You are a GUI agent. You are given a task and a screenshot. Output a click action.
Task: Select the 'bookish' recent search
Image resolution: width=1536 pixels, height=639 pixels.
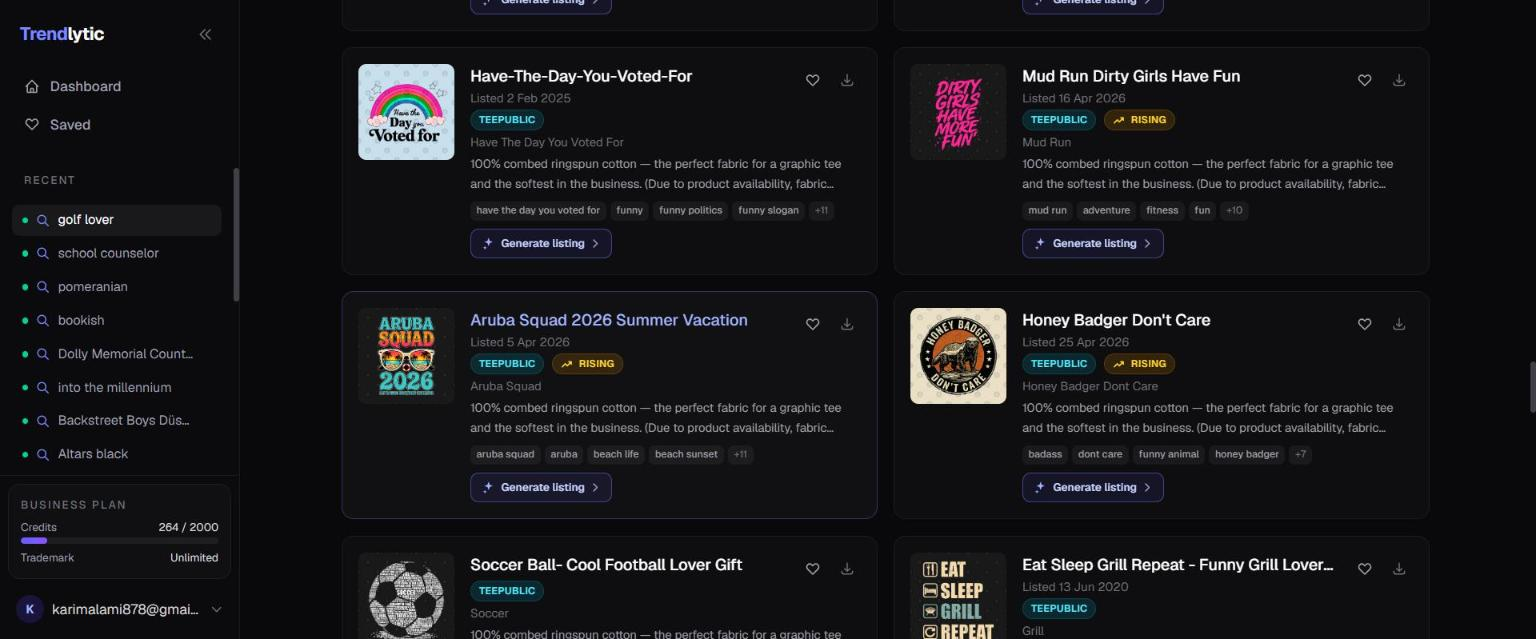(117, 320)
